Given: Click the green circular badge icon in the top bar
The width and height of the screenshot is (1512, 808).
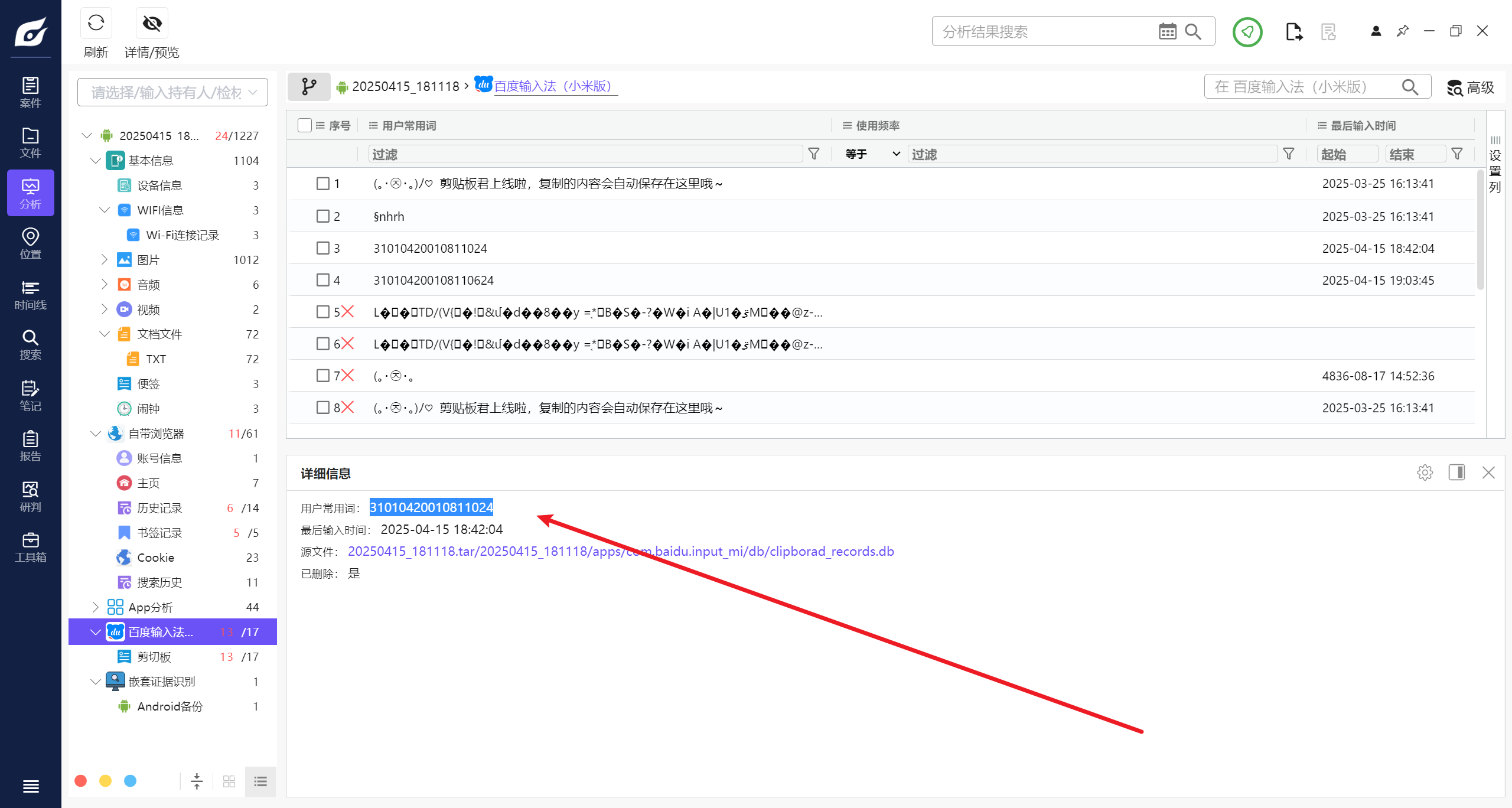Looking at the screenshot, I should tap(1247, 31).
